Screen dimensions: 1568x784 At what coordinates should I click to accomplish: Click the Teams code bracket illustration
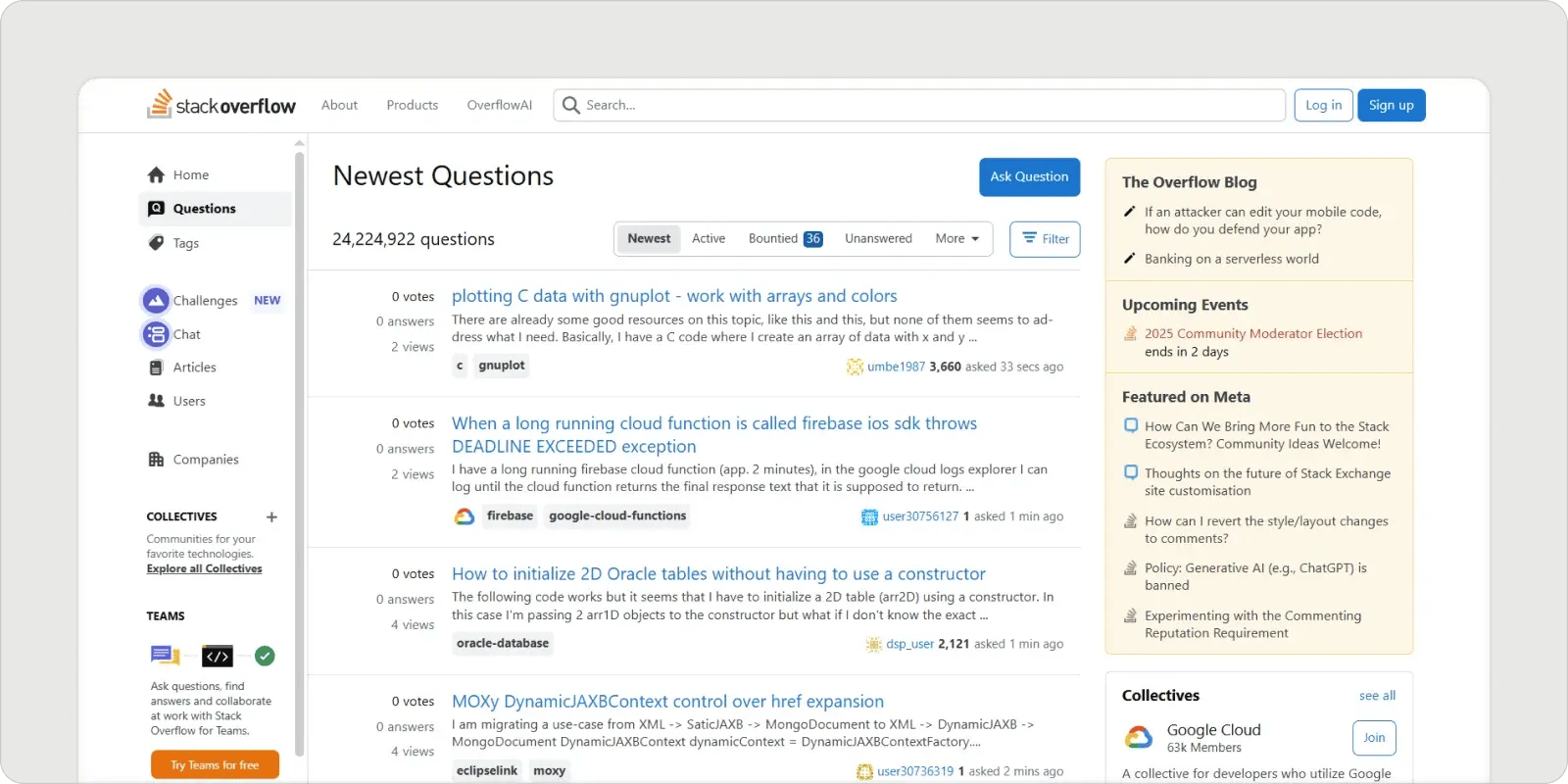218,656
